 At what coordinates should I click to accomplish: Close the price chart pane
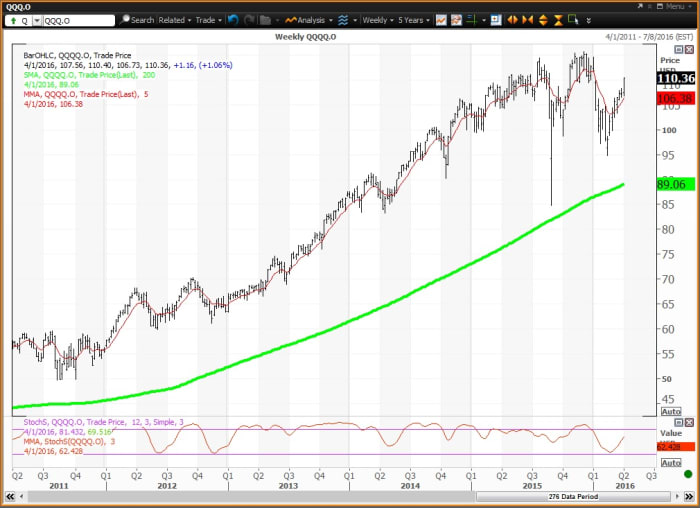(x=689, y=49)
